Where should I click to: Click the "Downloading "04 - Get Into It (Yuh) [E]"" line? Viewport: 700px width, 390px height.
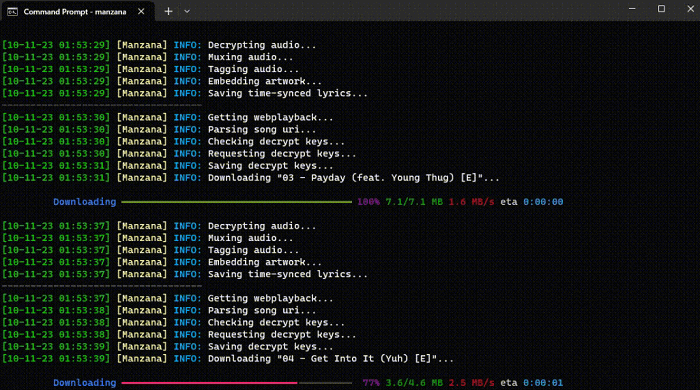click(228, 359)
